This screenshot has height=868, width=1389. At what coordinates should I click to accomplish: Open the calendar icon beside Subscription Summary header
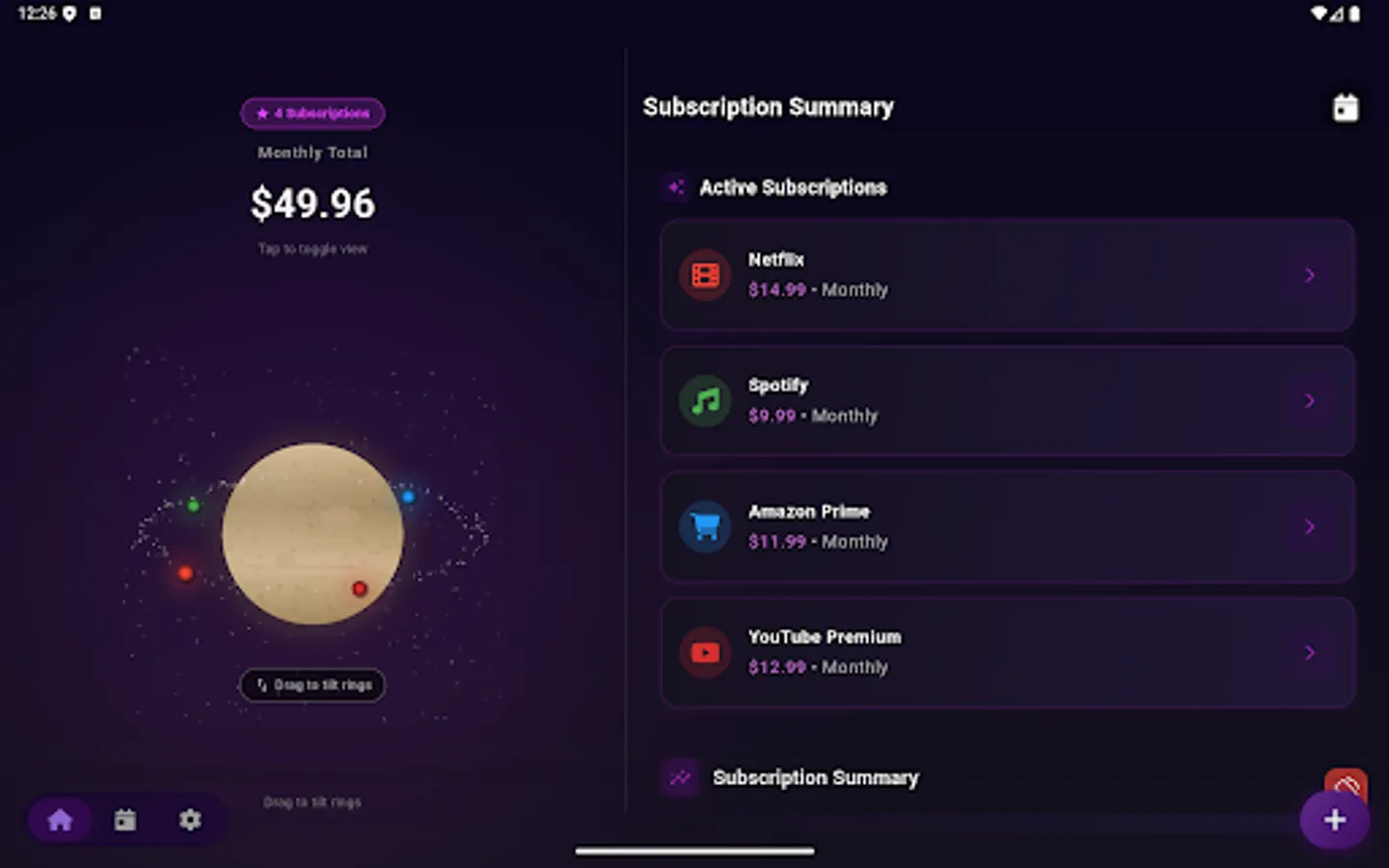pyautogui.click(x=1345, y=106)
